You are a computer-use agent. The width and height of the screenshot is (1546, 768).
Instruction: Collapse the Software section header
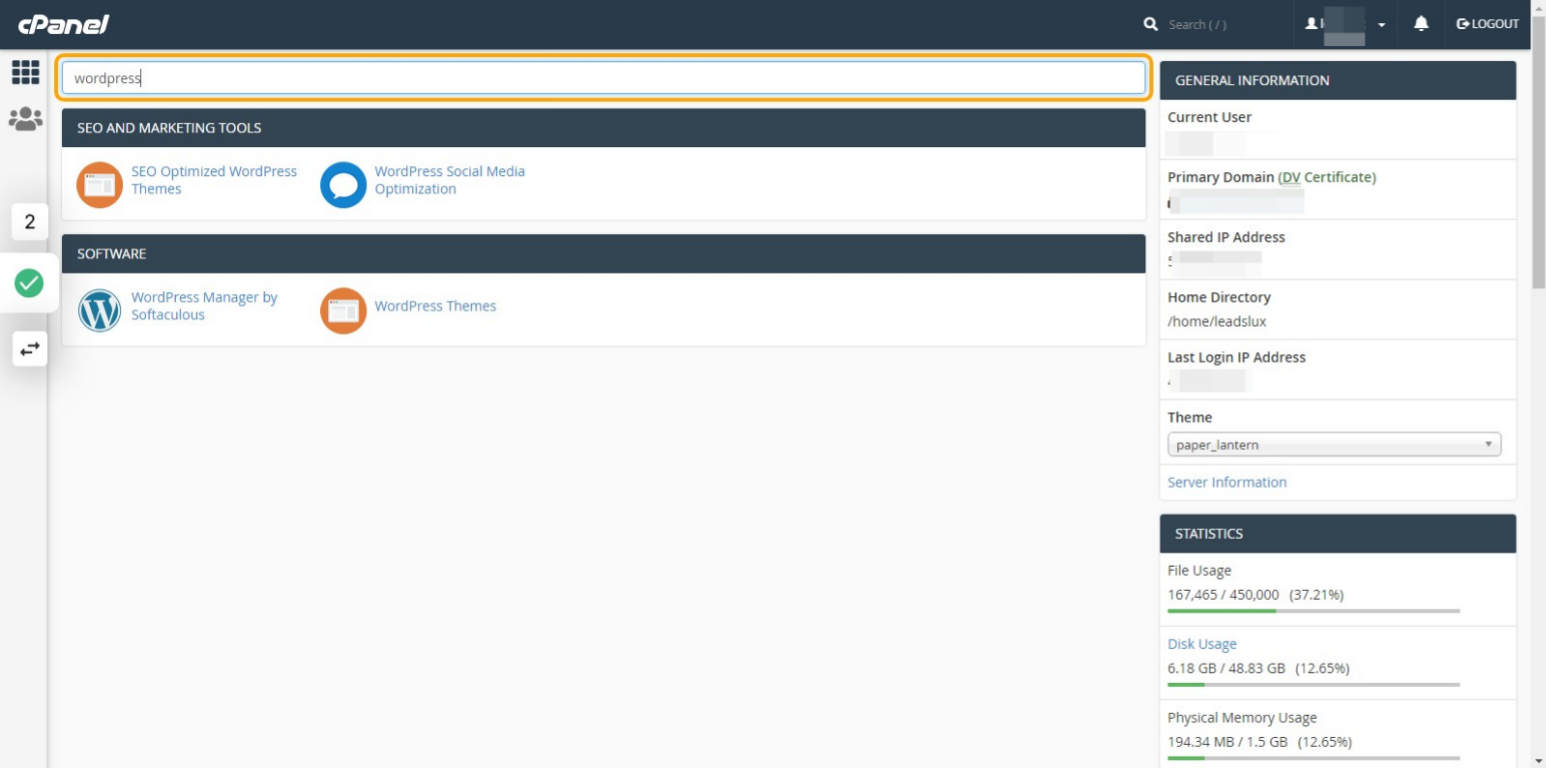pyautogui.click(x=604, y=254)
